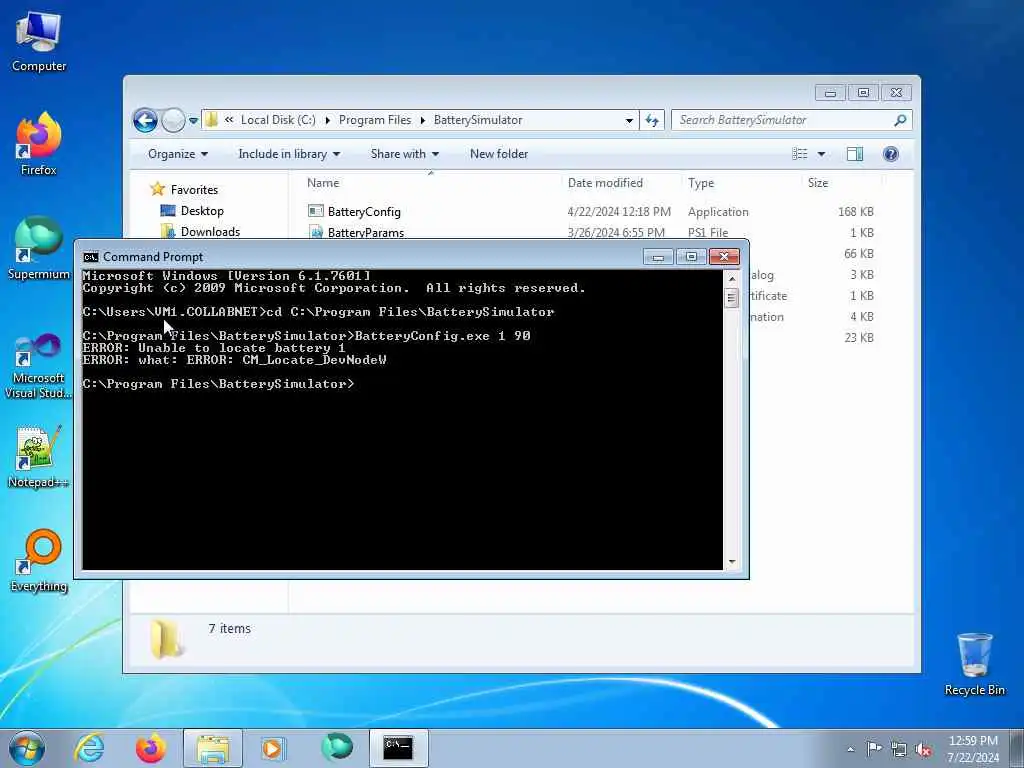Open the Everything search desktop shortcut
Screen dimensions: 1024x768
click(39, 560)
